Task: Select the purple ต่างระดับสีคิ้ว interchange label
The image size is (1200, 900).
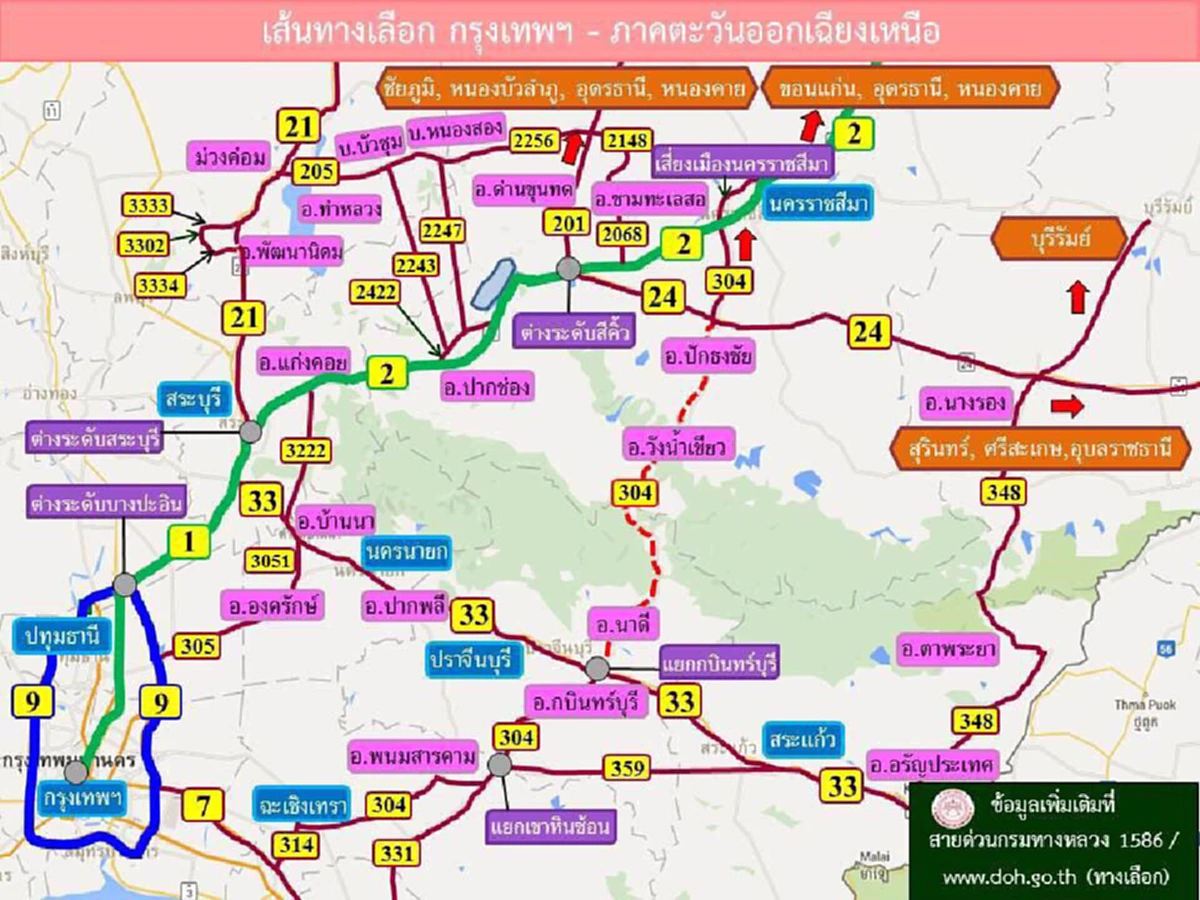Action: [x=576, y=331]
